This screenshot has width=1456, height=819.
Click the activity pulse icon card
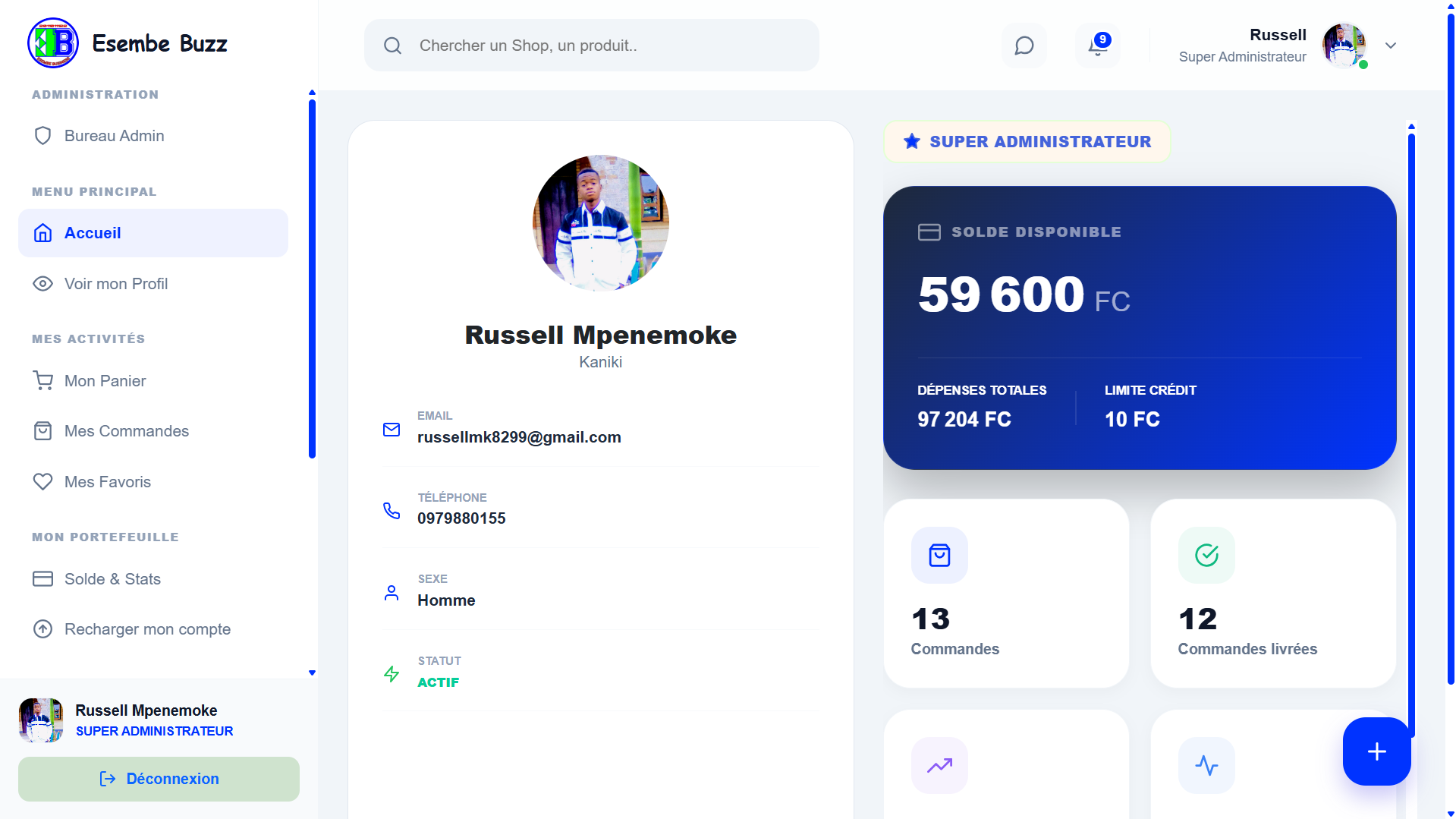1206,766
